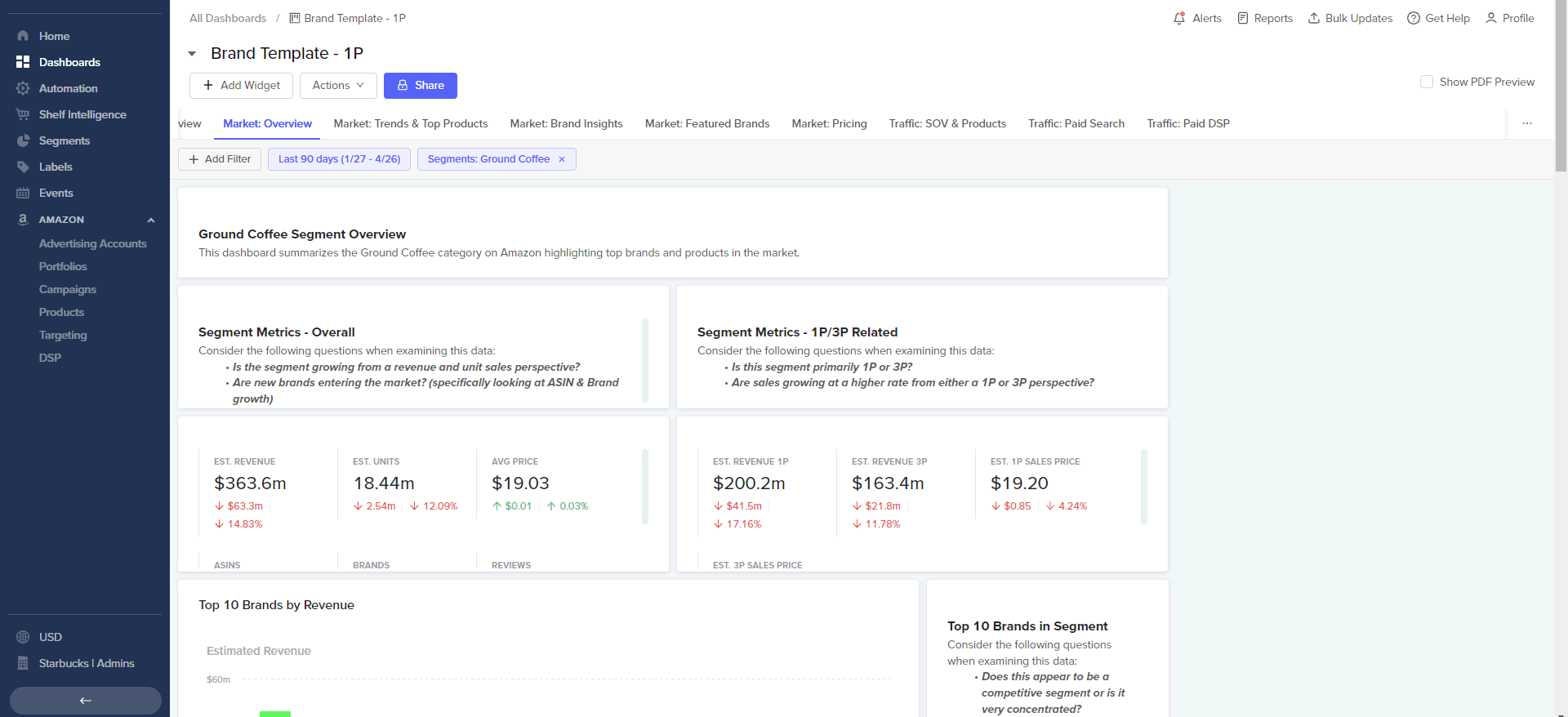1568x717 pixels.
Task: Click scrollbar of 1P/3P metrics widget
Action: click(1144, 486)
